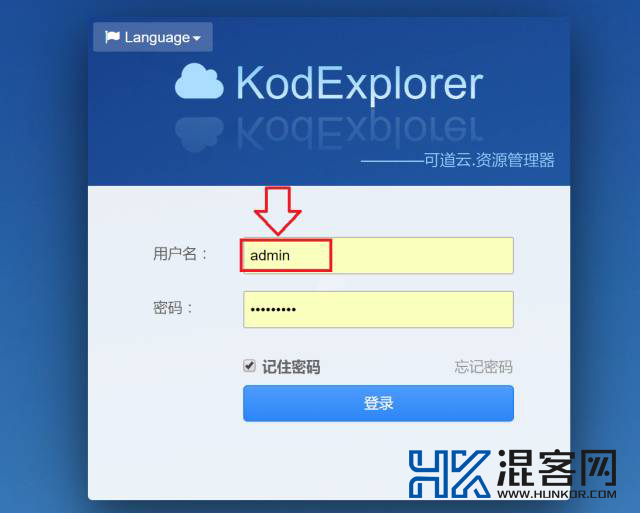Focus the username field containing admin
Viewport: 640px width, 513px height.
[x=378, y=255]
